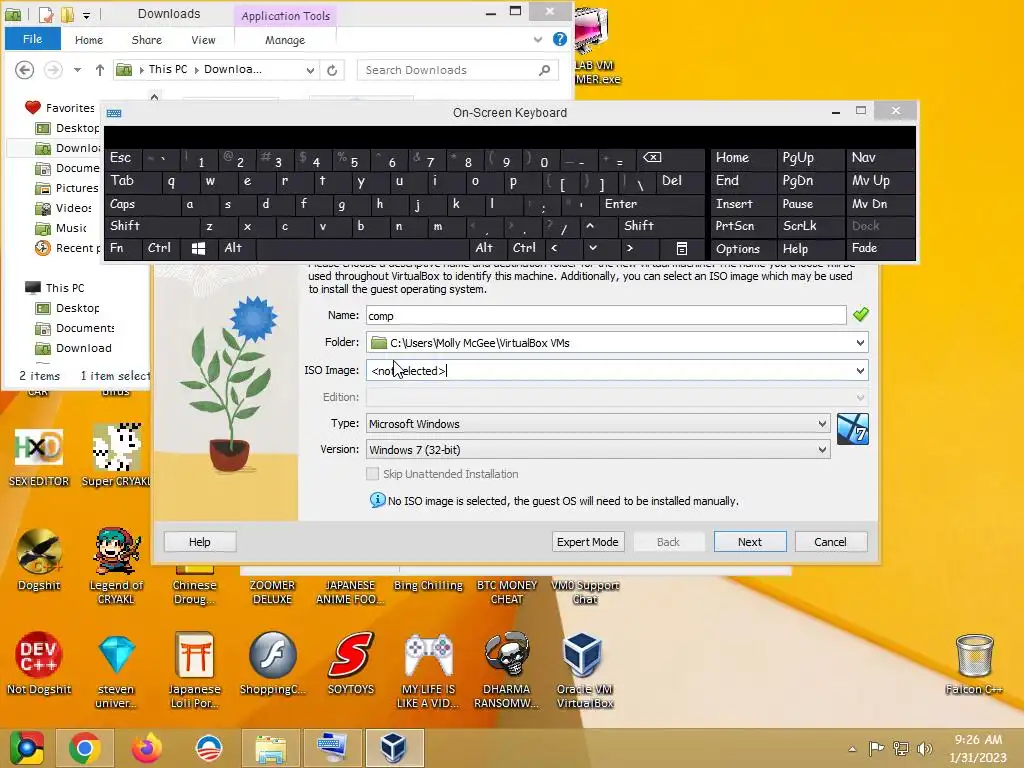Open the Version dropdown showing Windows 7 (32-bit)

point(598,449)
